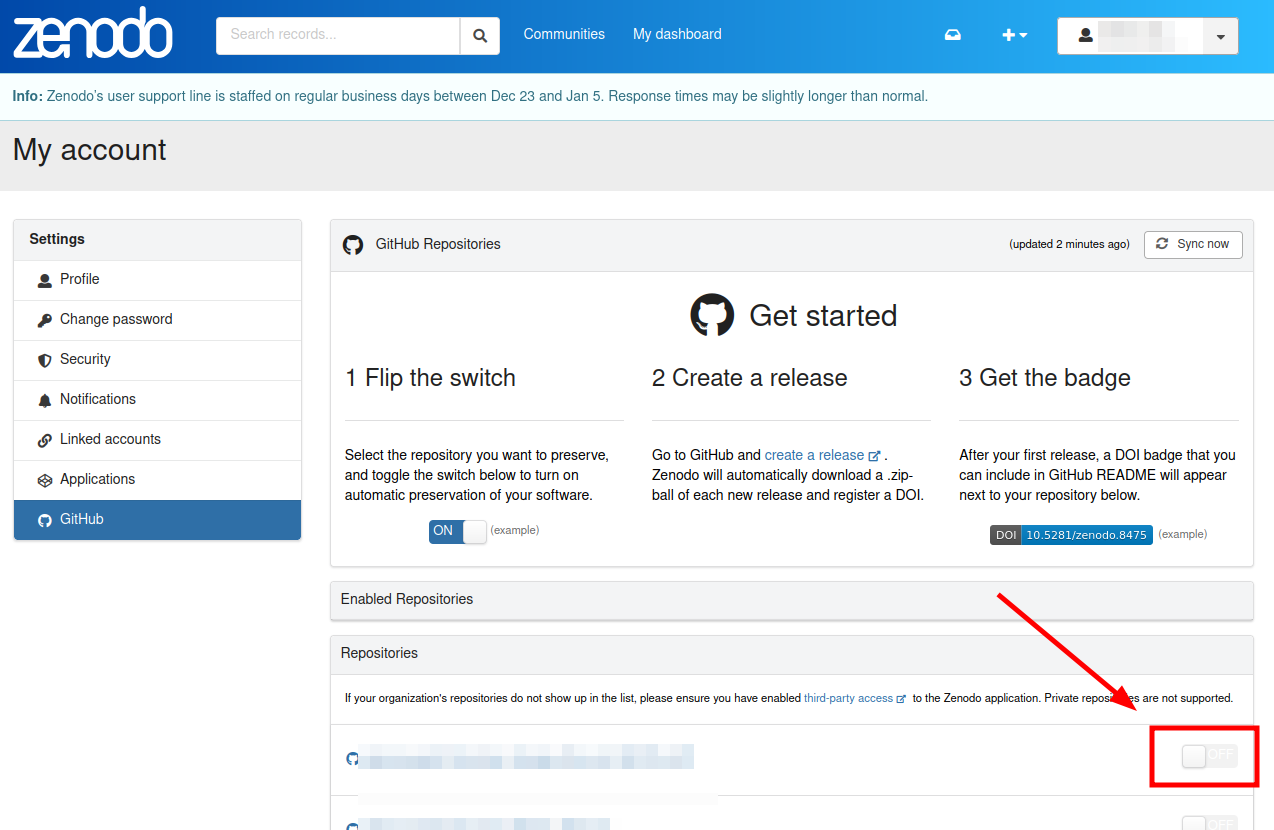Click the '3 Get the badge' heading

1044,378
